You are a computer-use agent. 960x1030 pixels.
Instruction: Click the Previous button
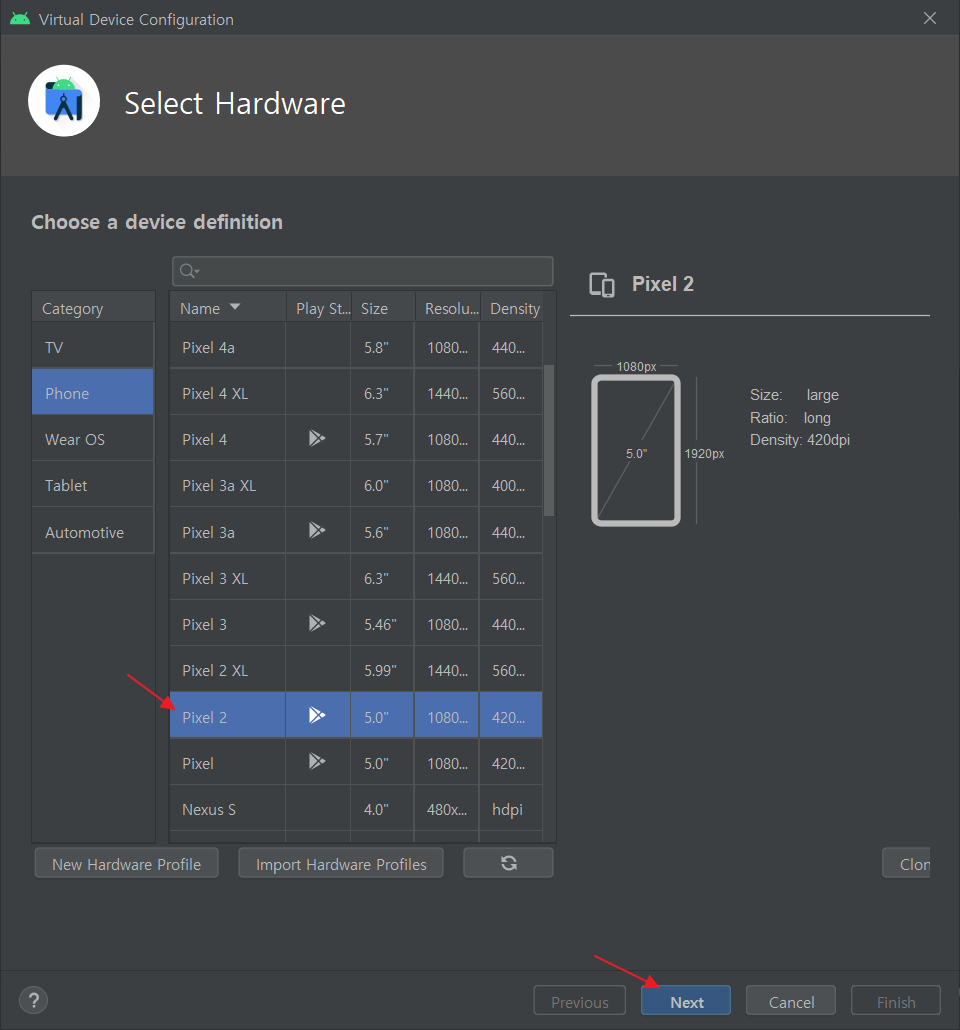click(x=580, y=1001)
